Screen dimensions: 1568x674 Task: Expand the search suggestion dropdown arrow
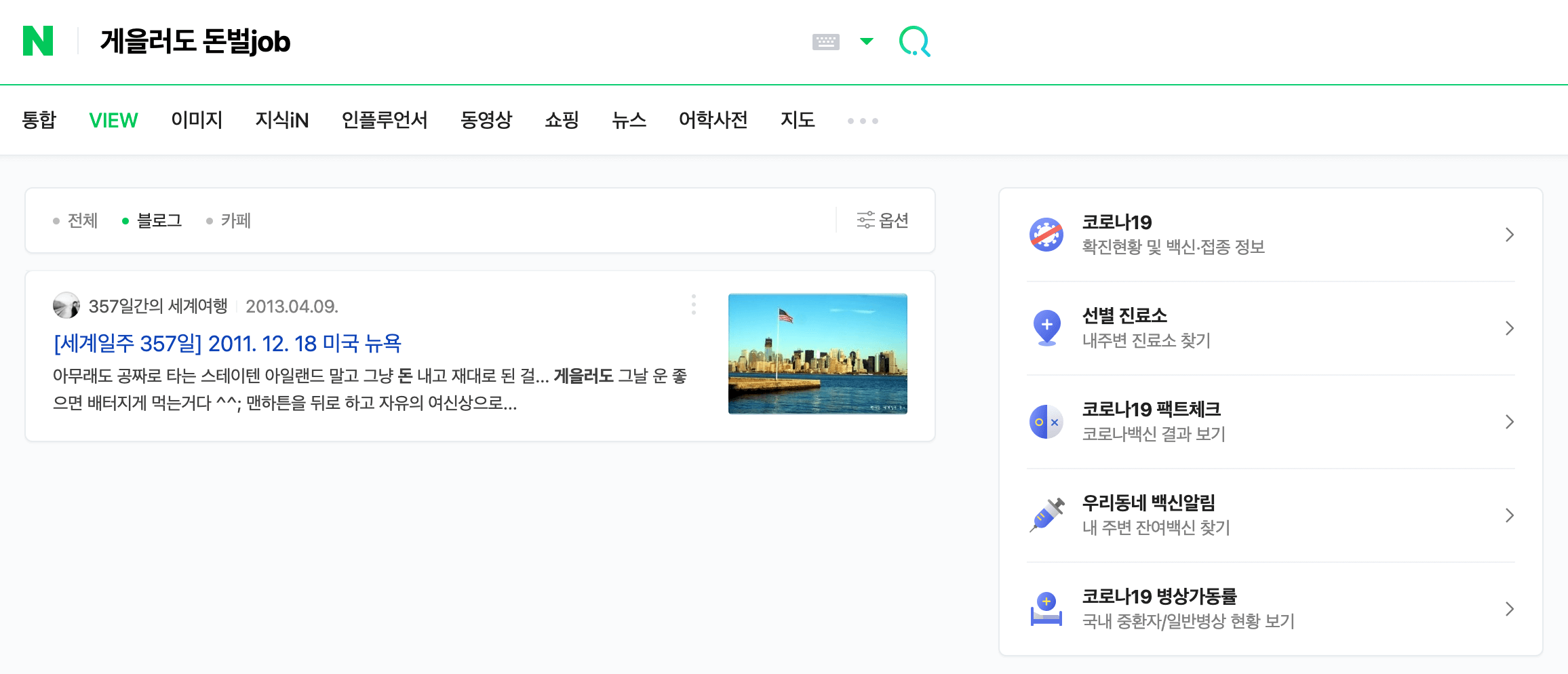[x=866, y=41]
